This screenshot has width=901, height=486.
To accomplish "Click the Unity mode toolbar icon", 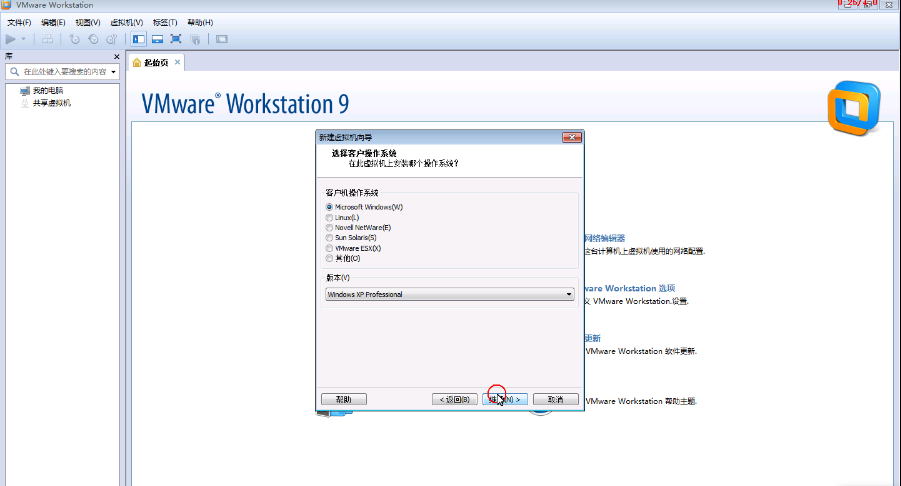I will point(195,39).
